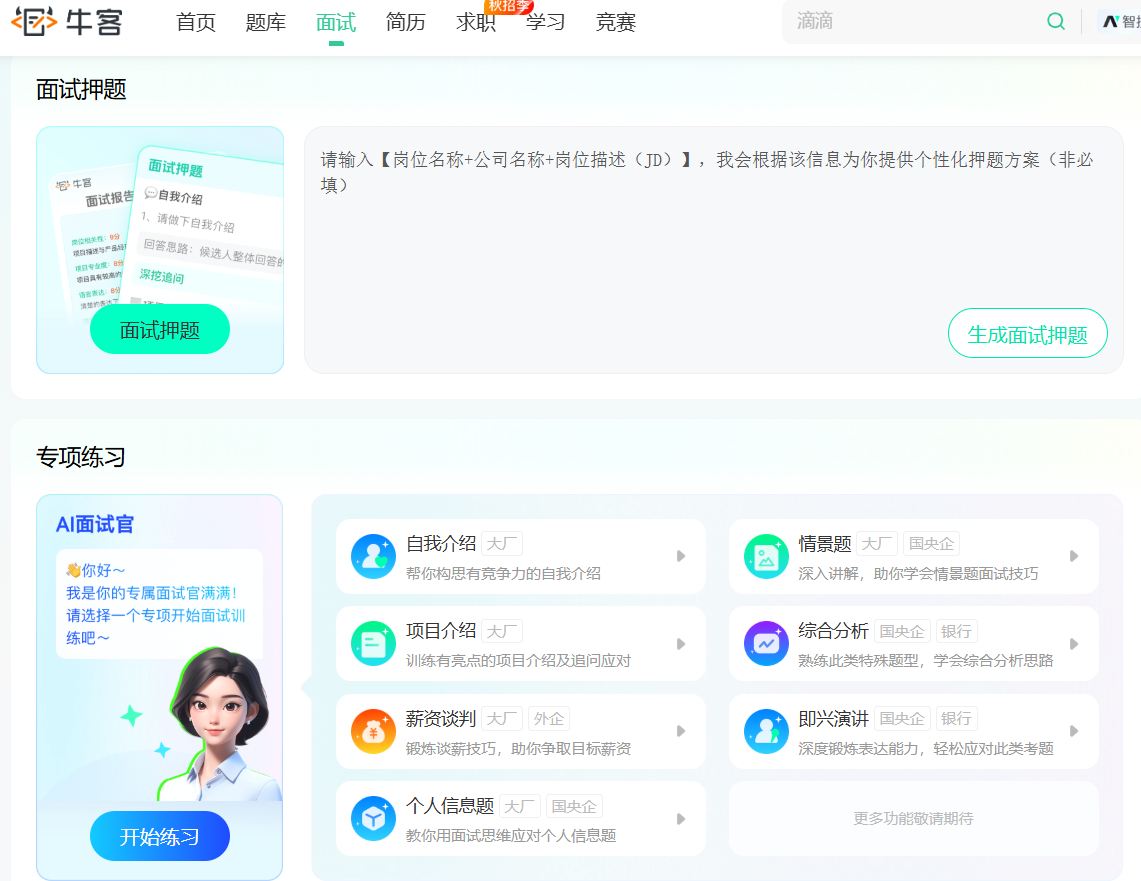This screenshot has width=1141, height=881.
Task: Click the 外企 tag beside 薪资谈判
Action: pos(549,719)
